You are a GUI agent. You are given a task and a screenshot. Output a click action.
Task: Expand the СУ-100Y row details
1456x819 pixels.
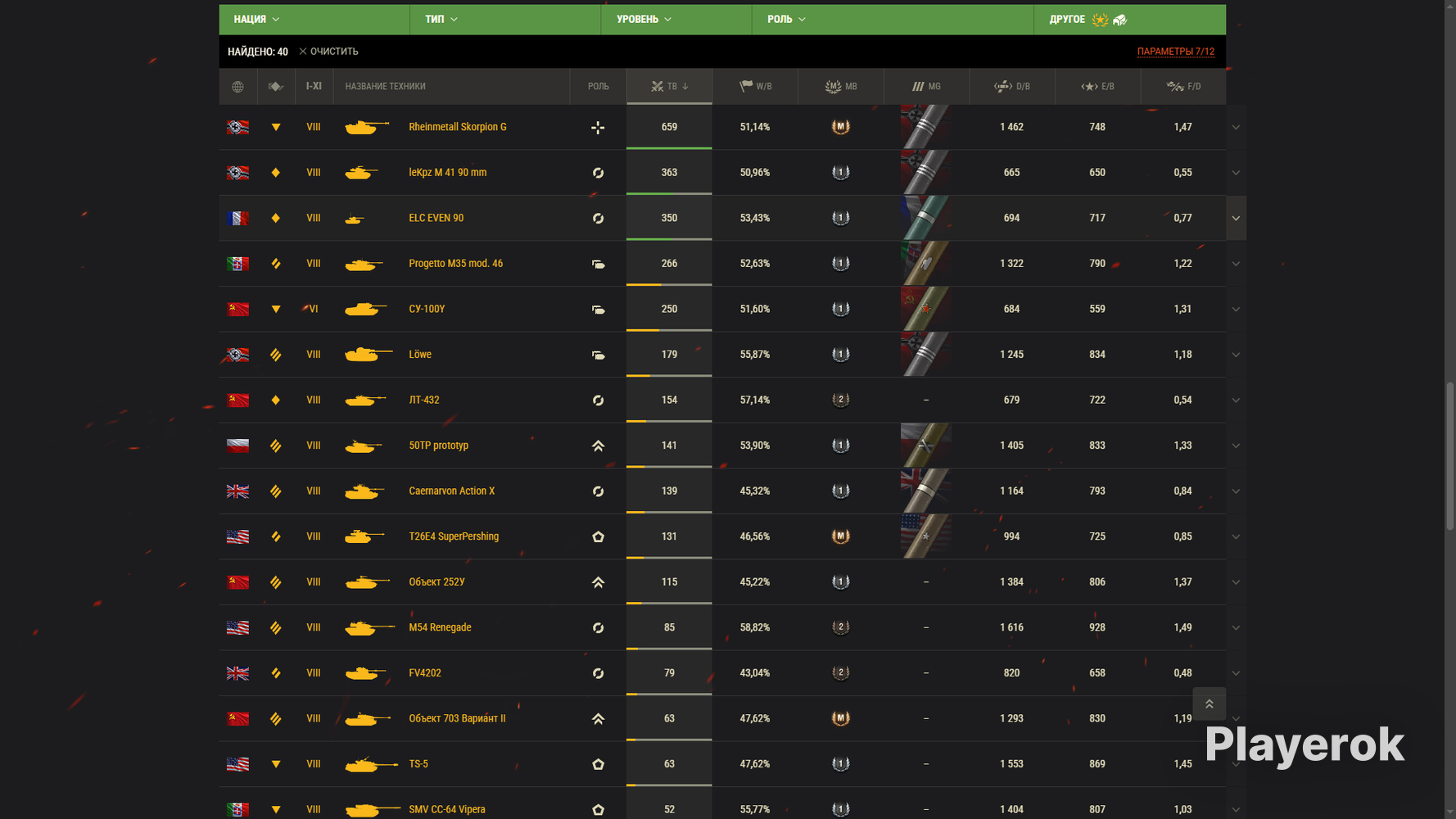tap(1236, 309)
